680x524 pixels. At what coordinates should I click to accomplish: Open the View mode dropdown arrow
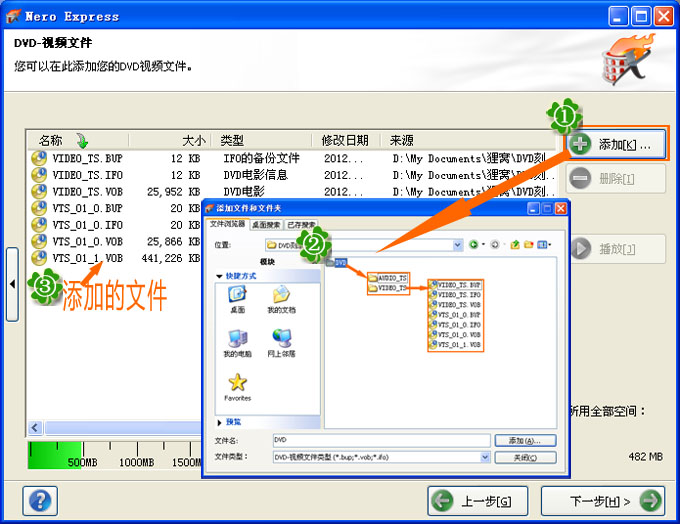(x=549, y=245)
